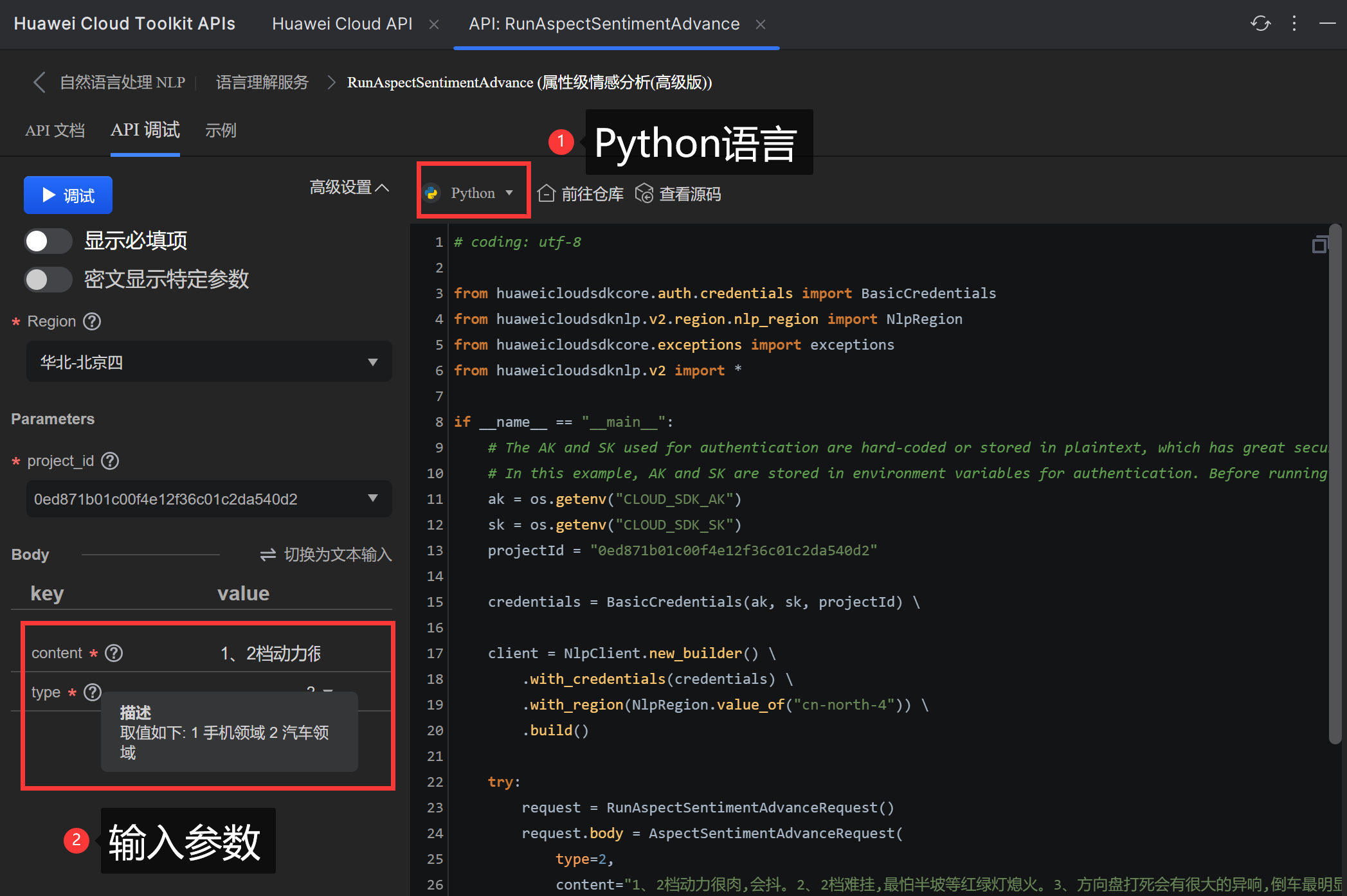Click the refresh icon in top bar
The height and width of the screenshot is (896, 1347).
pyautogui.click(x=1260, y=24)
